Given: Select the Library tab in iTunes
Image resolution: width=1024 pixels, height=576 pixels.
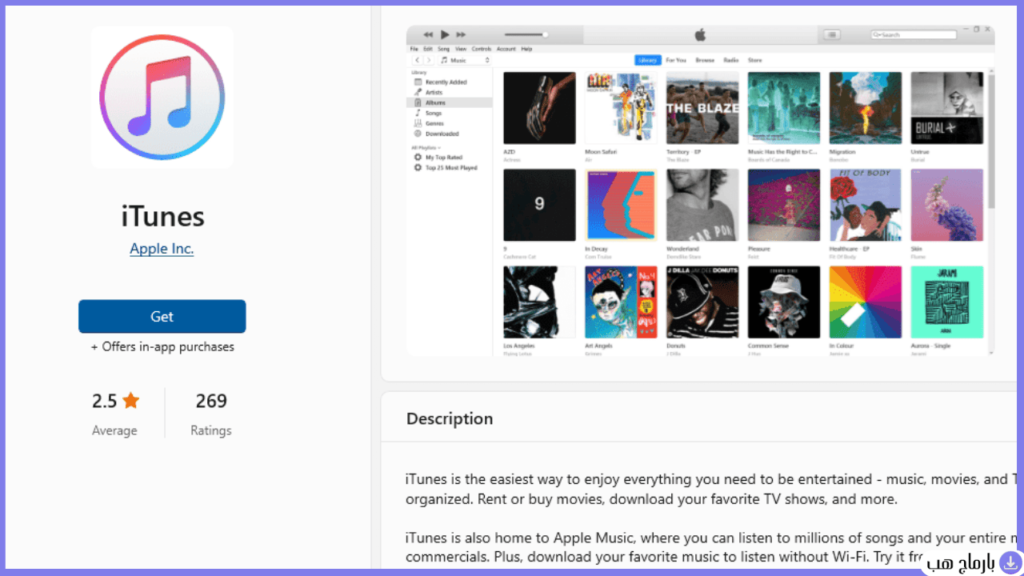Looking at the screenshot, I should [647, 60].
